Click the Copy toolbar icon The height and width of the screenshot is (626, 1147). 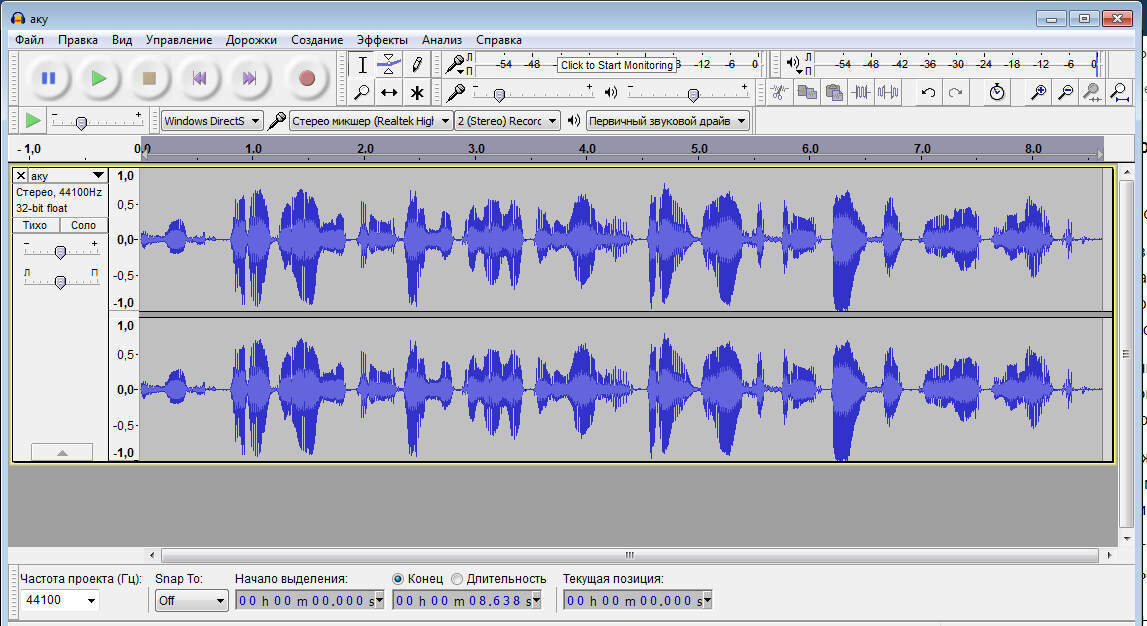[807, 92]
